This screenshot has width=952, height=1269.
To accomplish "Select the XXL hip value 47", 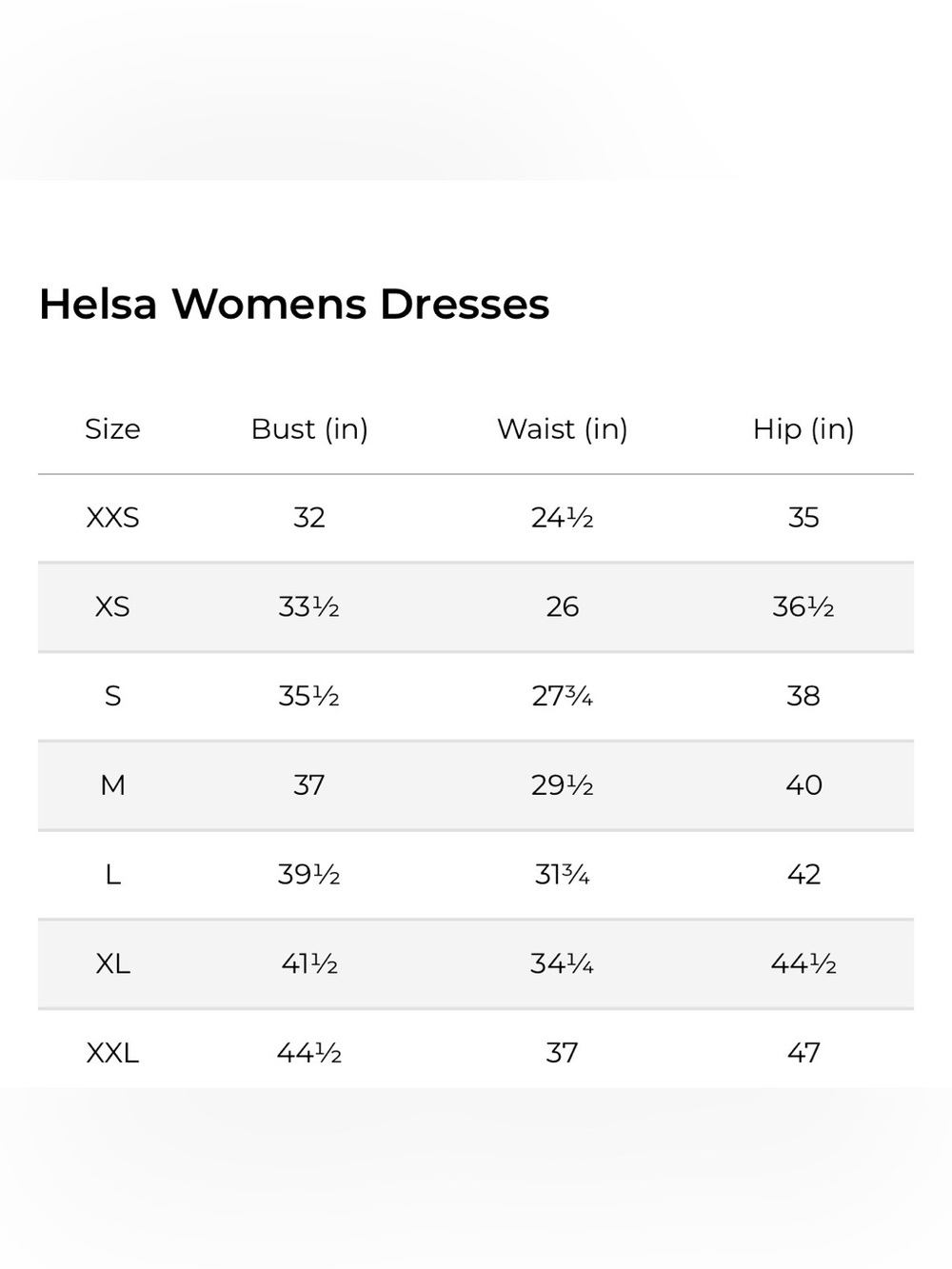I will click(803, 1053).
